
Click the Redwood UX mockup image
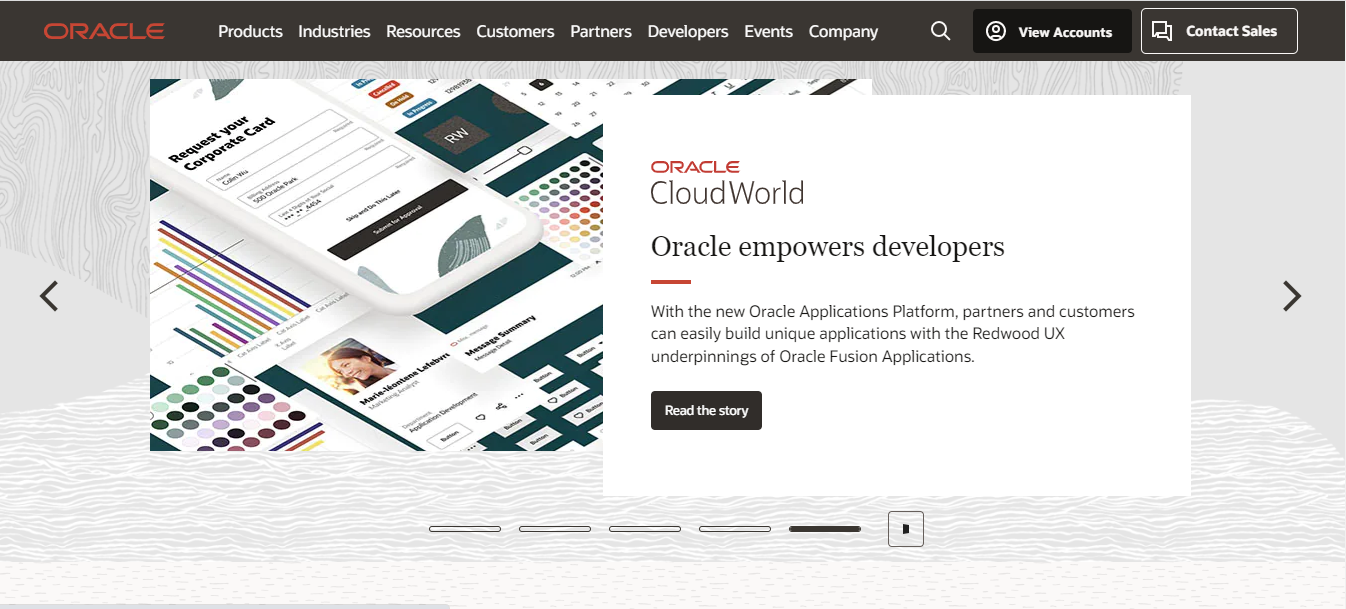(377, 265)
